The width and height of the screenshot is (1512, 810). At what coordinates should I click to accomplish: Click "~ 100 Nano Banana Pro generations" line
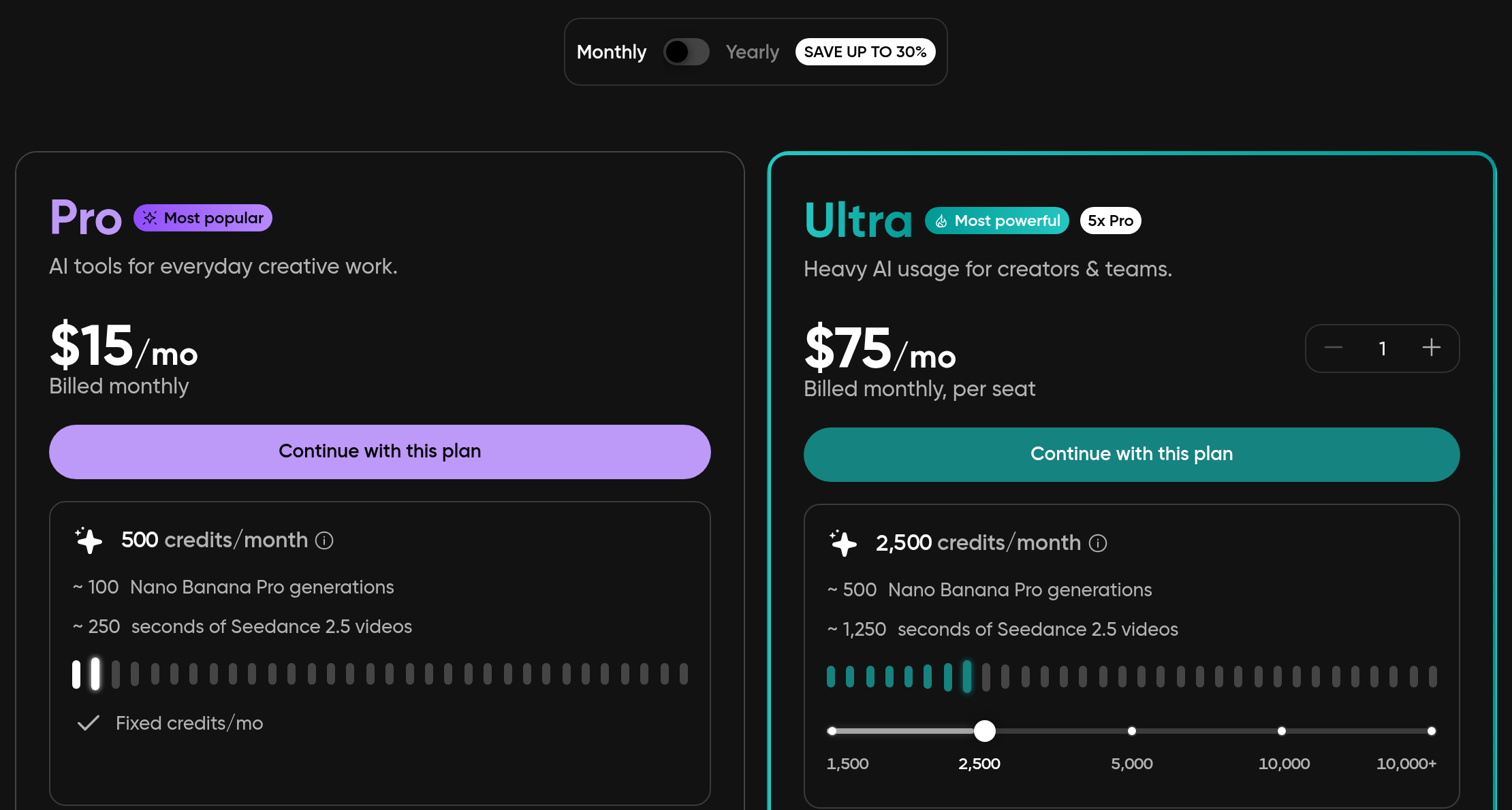[233, 587]
